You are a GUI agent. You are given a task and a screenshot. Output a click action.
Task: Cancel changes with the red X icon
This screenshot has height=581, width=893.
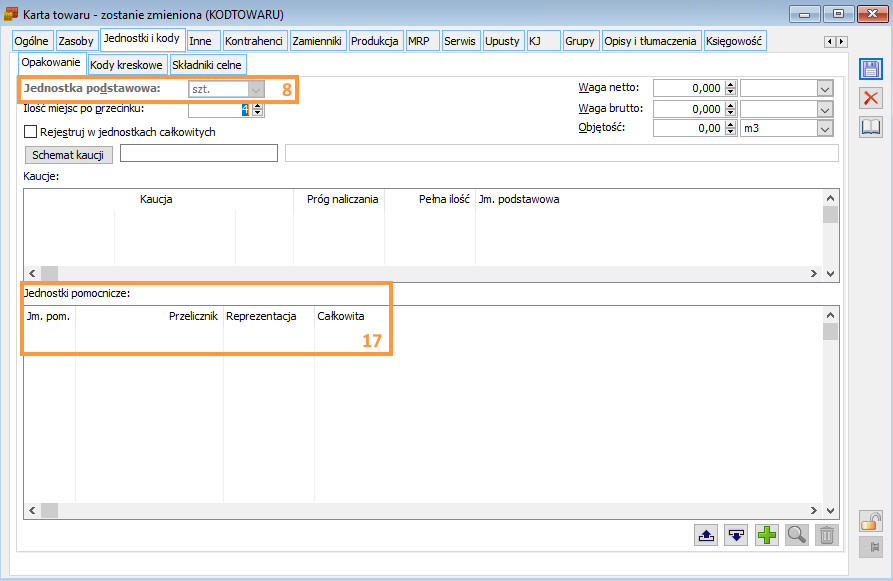click(x=871, y=98)
